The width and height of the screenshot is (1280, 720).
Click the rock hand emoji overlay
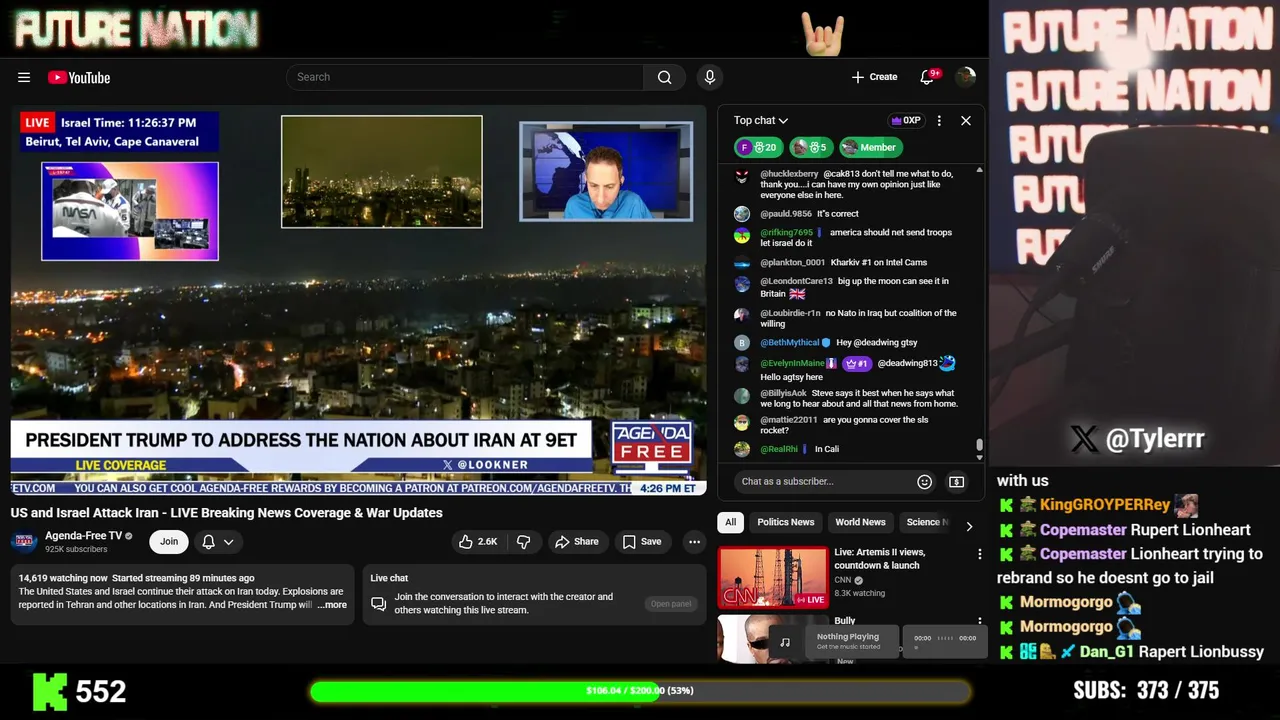[823, 34]
